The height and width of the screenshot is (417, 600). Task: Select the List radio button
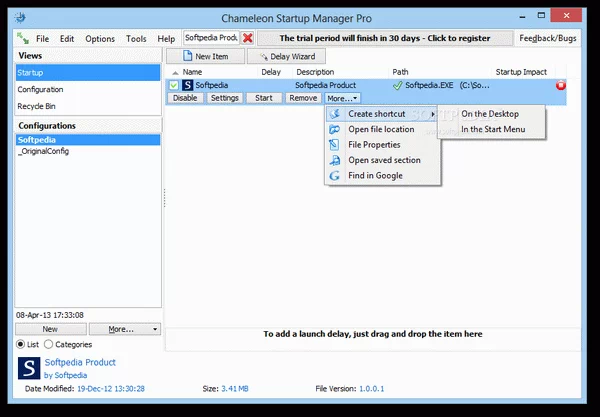coord(20,344)
